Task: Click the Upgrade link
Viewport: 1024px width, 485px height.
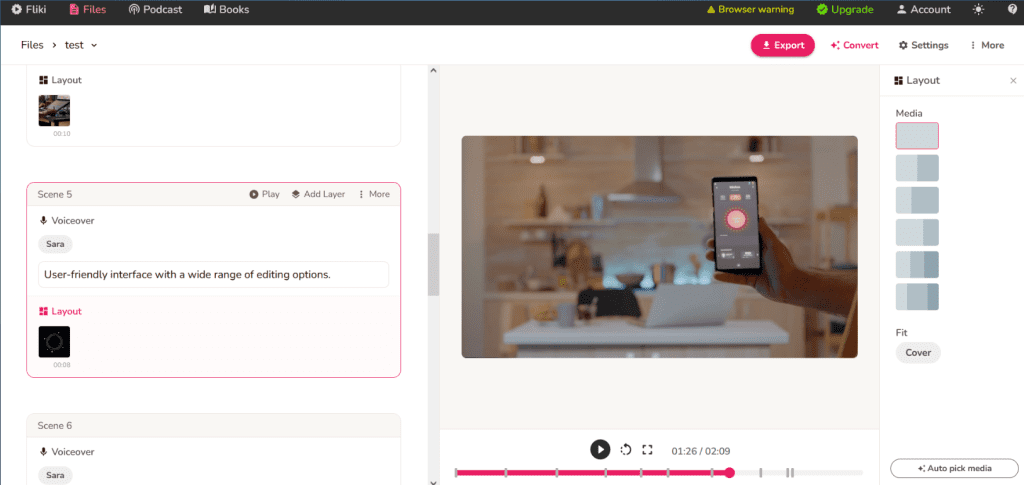Action: pyautogui.click(x=845, y=10)
